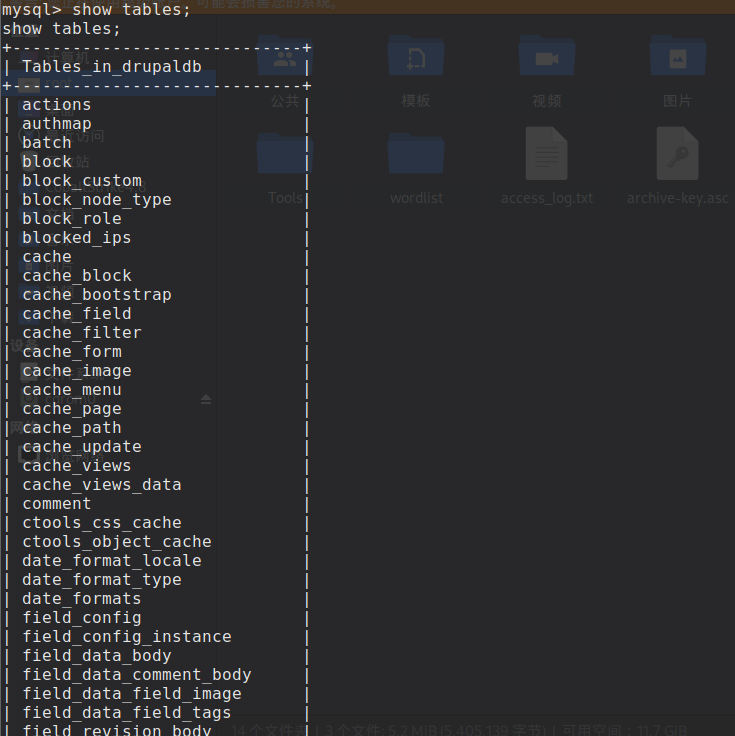Open the 公共 folder icon in file manager
This screenshot has height=736, width=735.
[285, 56]
